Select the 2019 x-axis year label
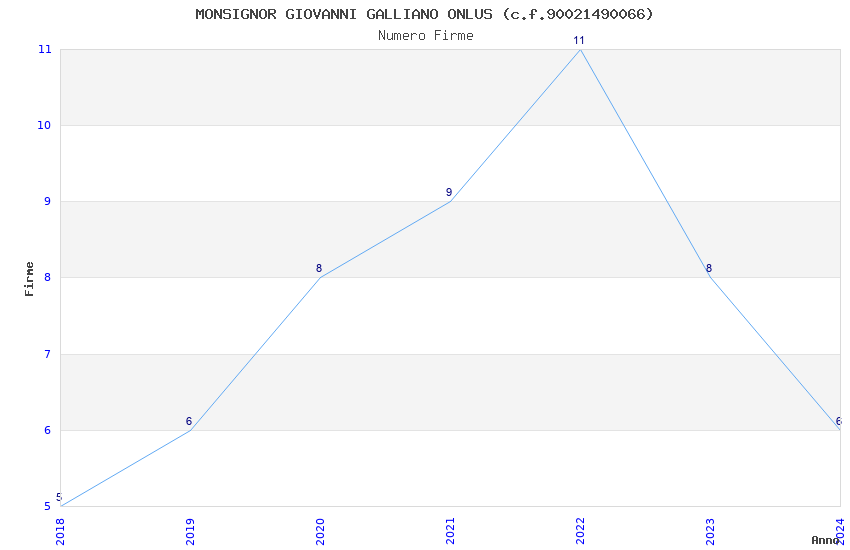The height and width of the screenshot is (550, 850). click(x=190, y=531)
